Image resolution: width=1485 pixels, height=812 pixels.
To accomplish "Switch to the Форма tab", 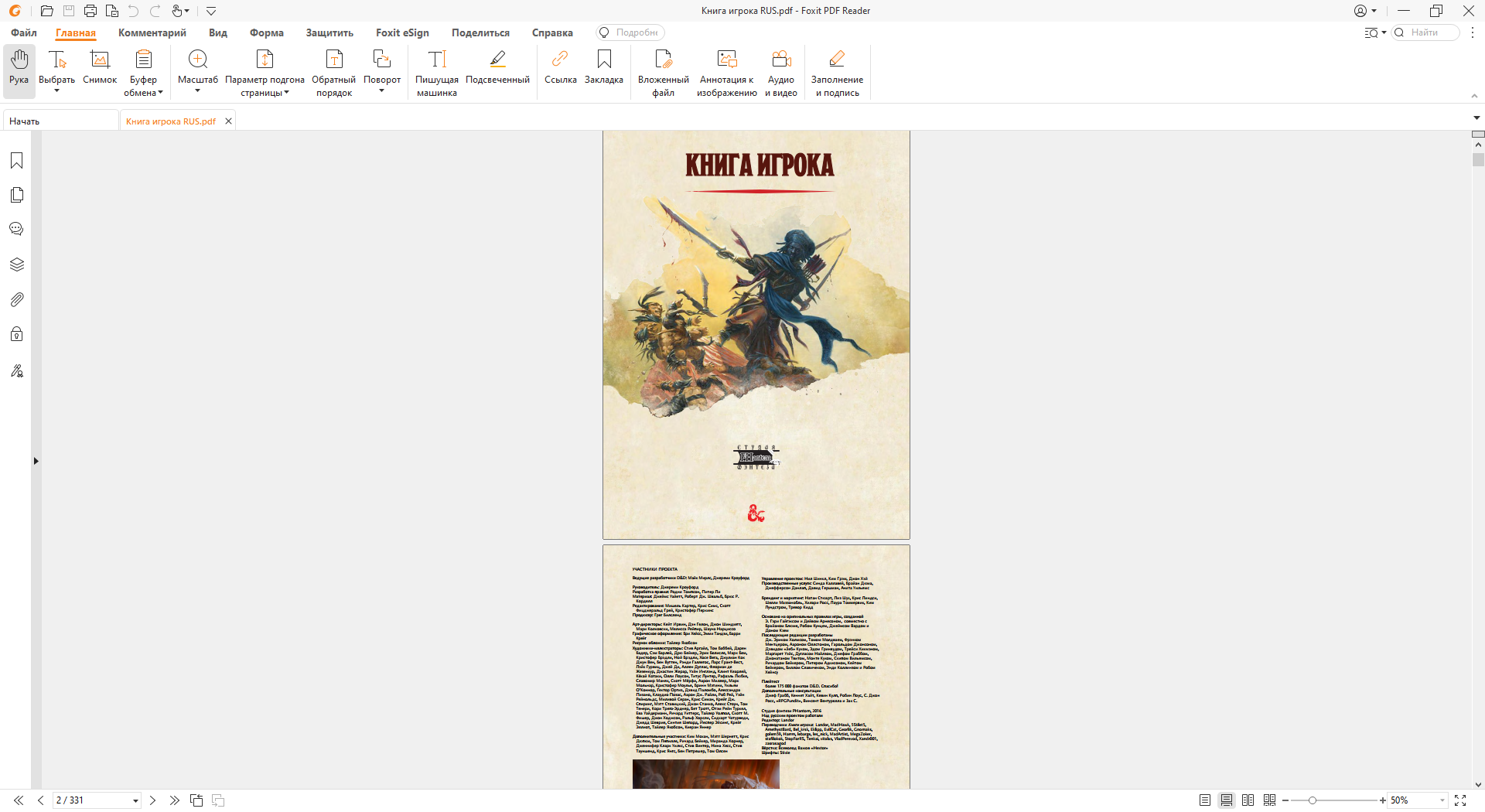I will click(x=267, y=32).
